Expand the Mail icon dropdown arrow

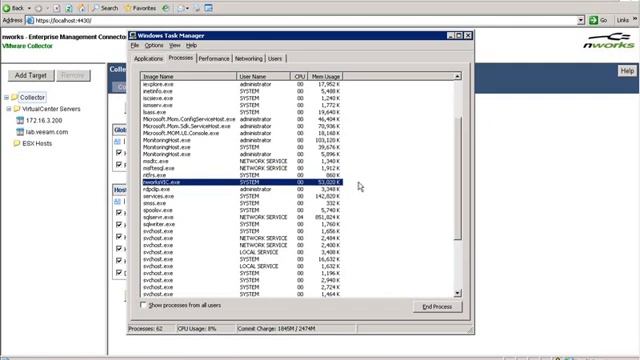point(187,8)
